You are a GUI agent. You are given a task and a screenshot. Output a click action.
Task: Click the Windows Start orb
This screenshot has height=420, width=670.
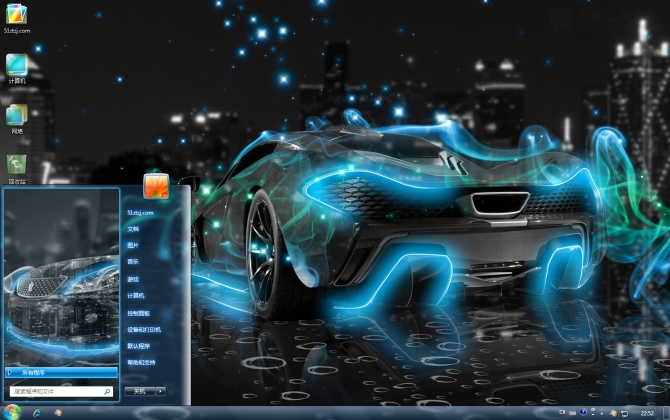click(x=12, y=413)
